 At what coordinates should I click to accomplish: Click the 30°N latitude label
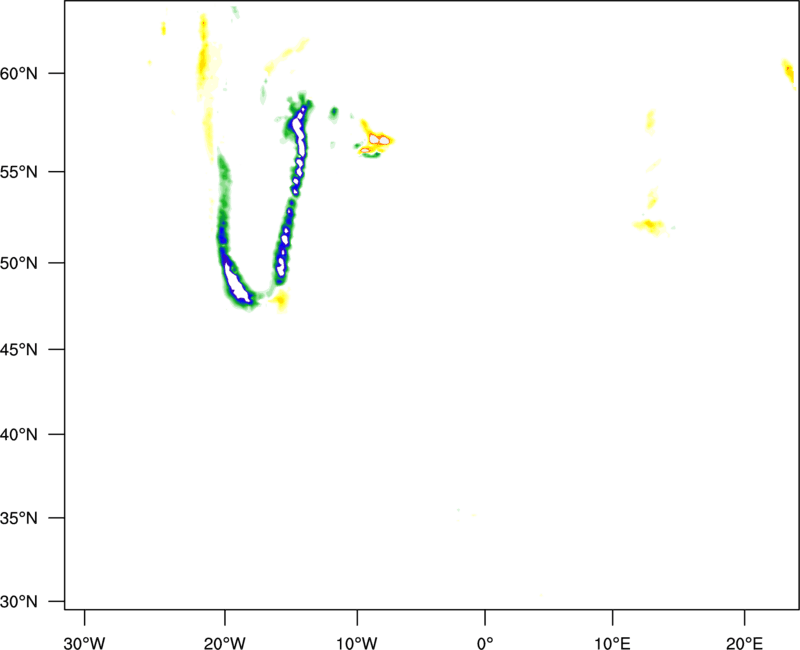click(19, 602)
